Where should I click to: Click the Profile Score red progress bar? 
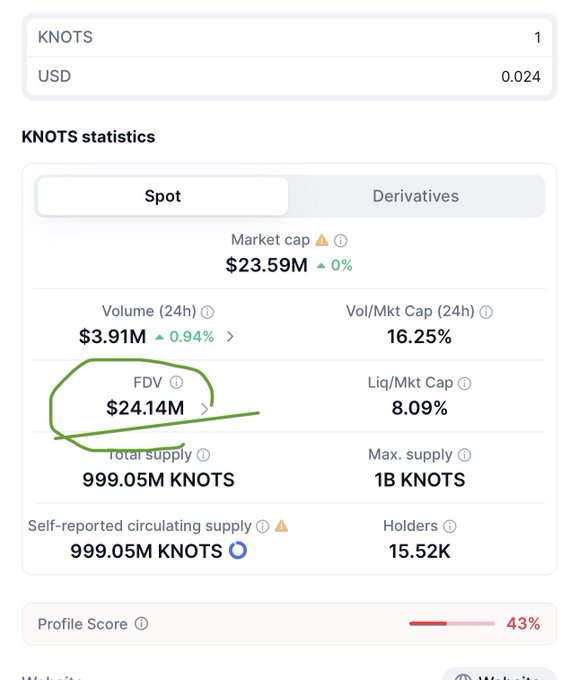452,624
